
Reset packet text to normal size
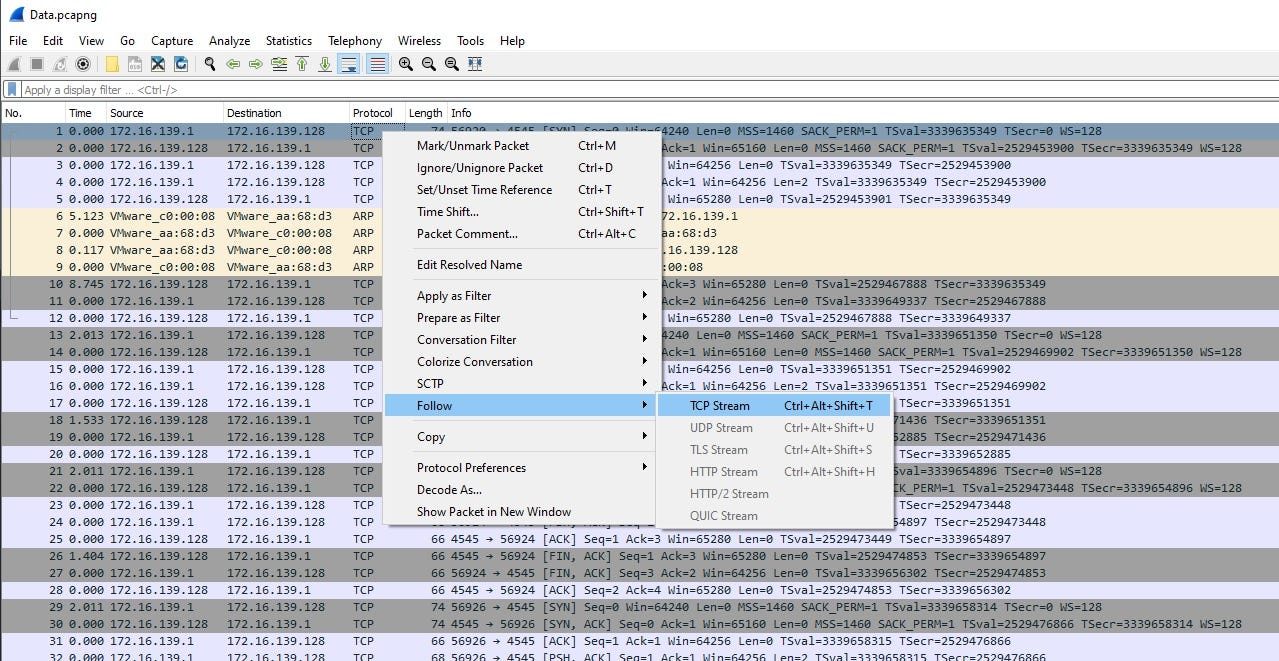452,64
